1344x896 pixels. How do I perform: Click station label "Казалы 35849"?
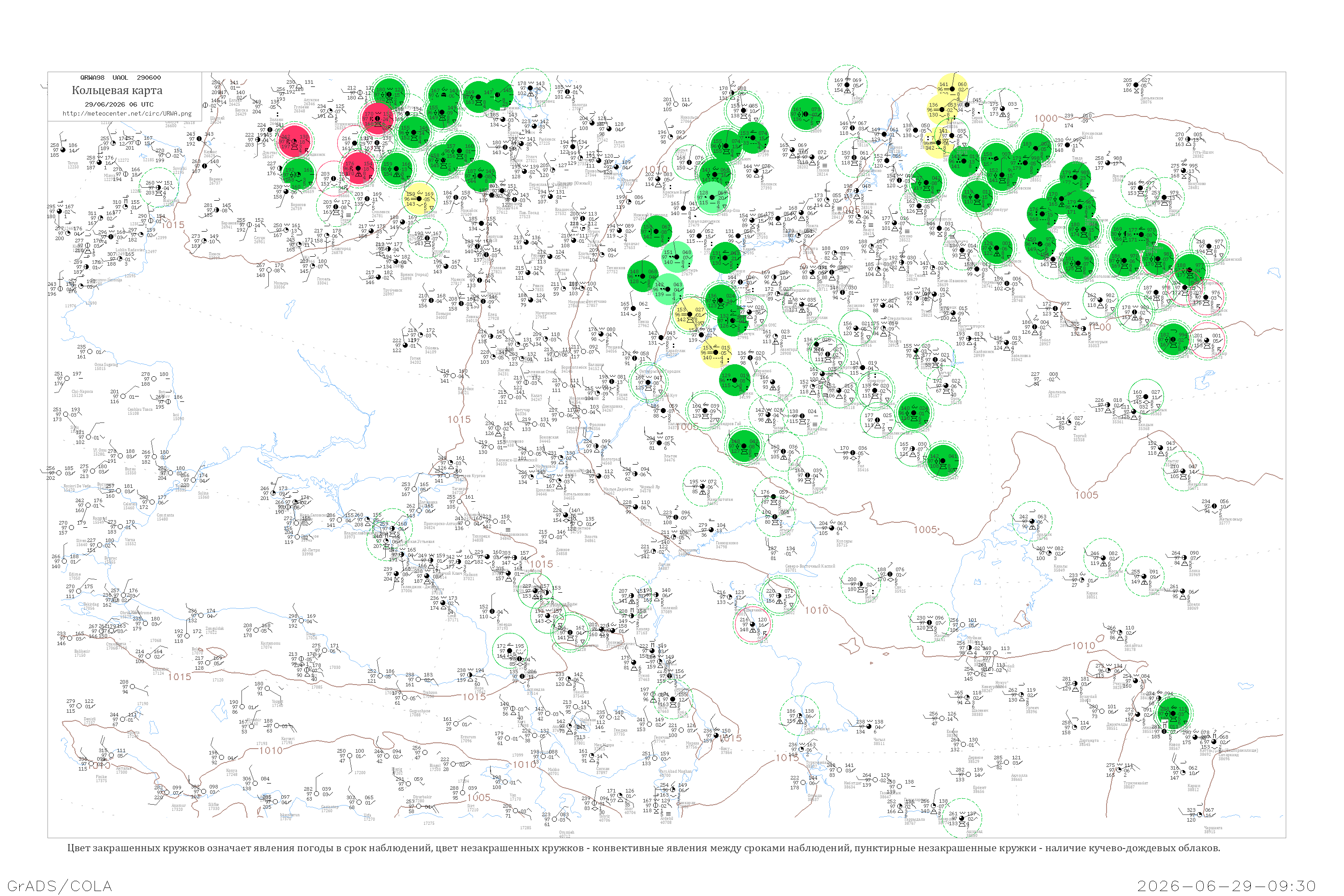[x=1060, y=568]
